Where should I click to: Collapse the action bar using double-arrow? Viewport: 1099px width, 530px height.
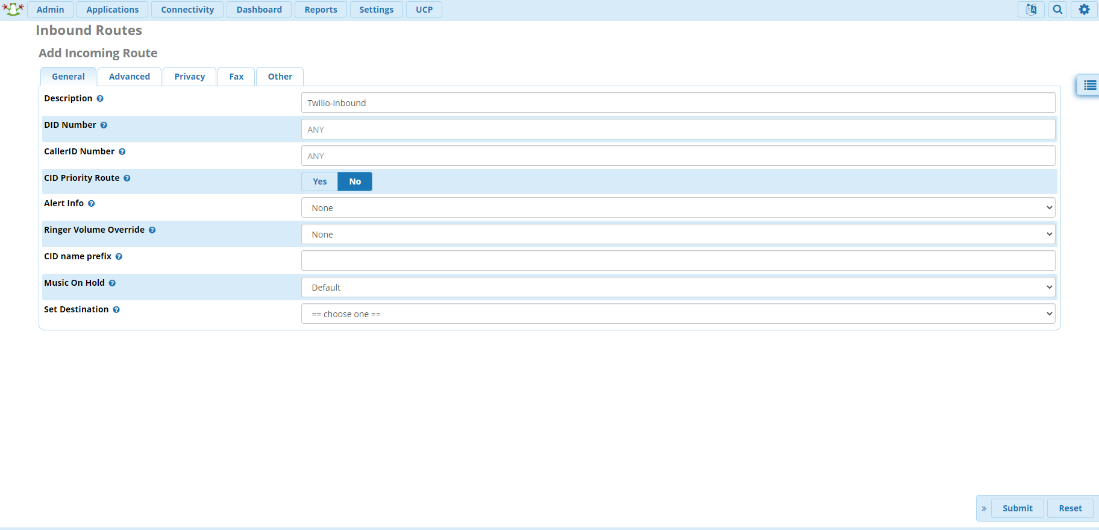[x=984, y=508]
